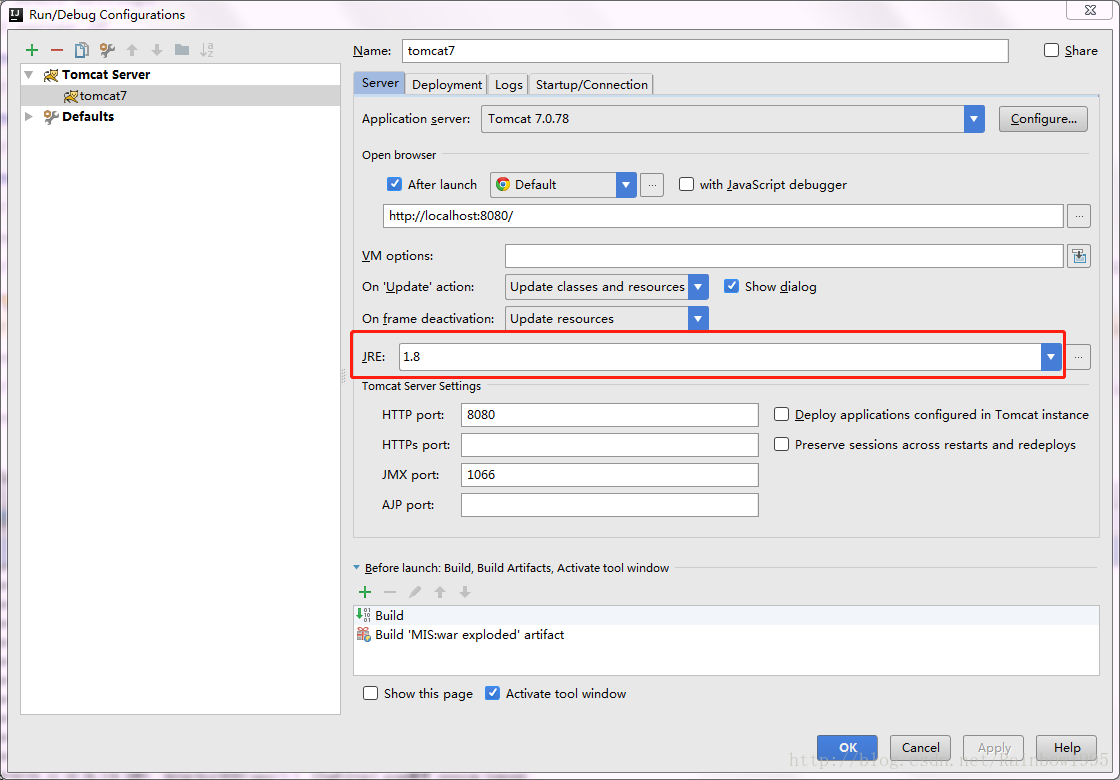Enable with JavaScript debugger checkbox
The width and height of the screenshot is (1120, 780).
click(x=686, y=184)
